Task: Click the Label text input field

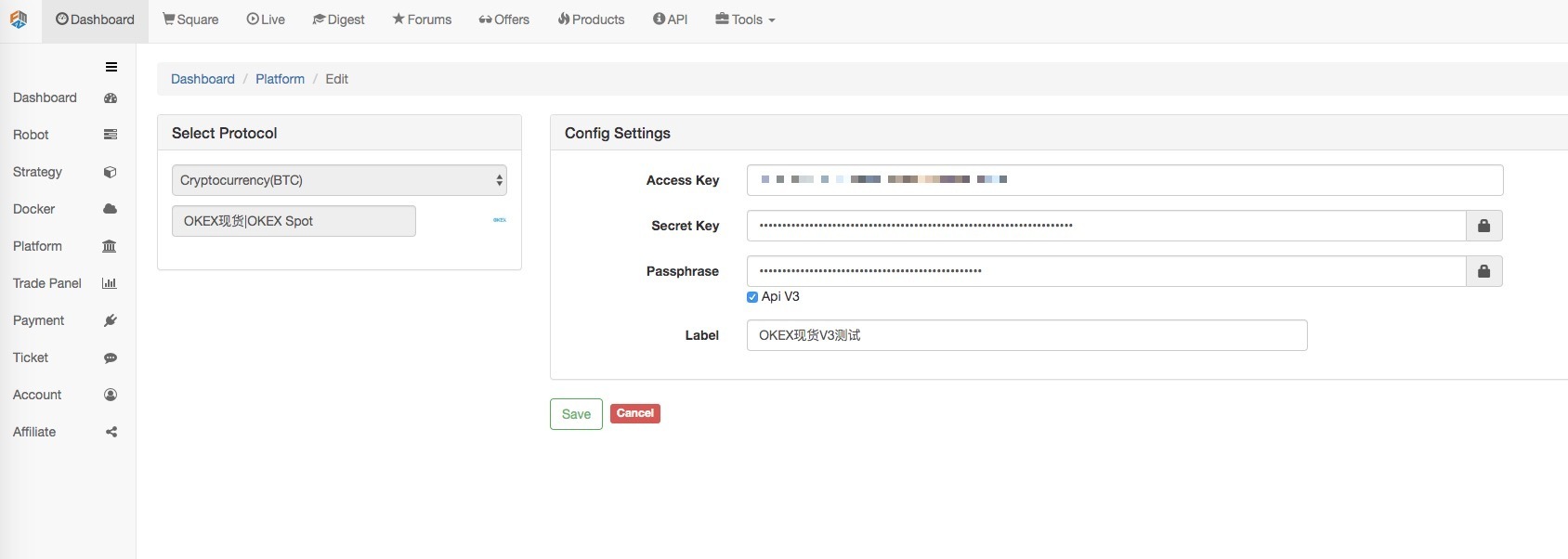Action: click(1026, 335)
